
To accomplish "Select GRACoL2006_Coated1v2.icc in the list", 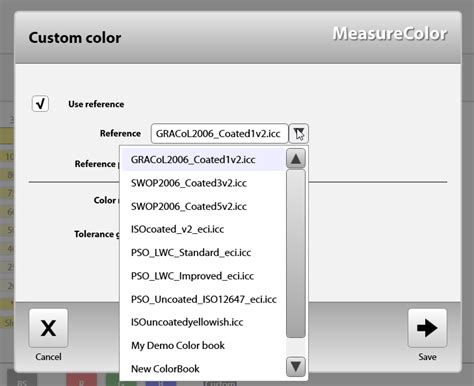I will click(203, 159).
